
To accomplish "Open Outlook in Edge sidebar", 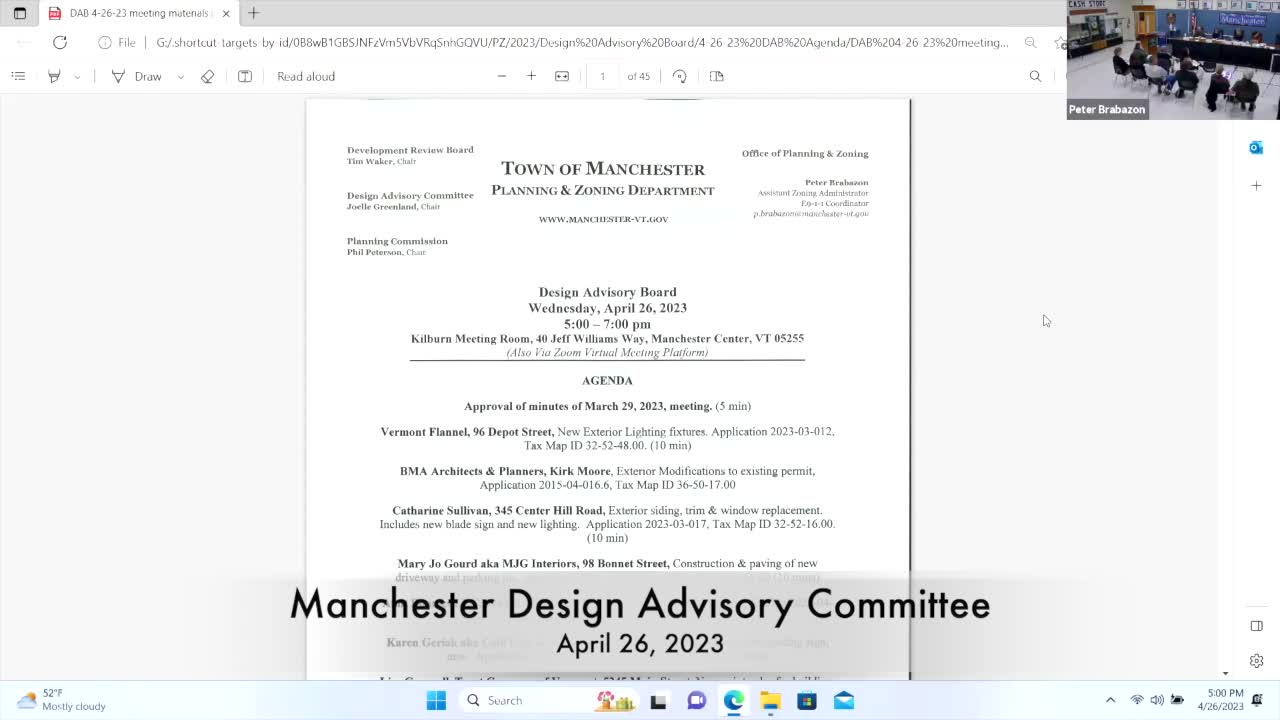I will point(1256,148).
